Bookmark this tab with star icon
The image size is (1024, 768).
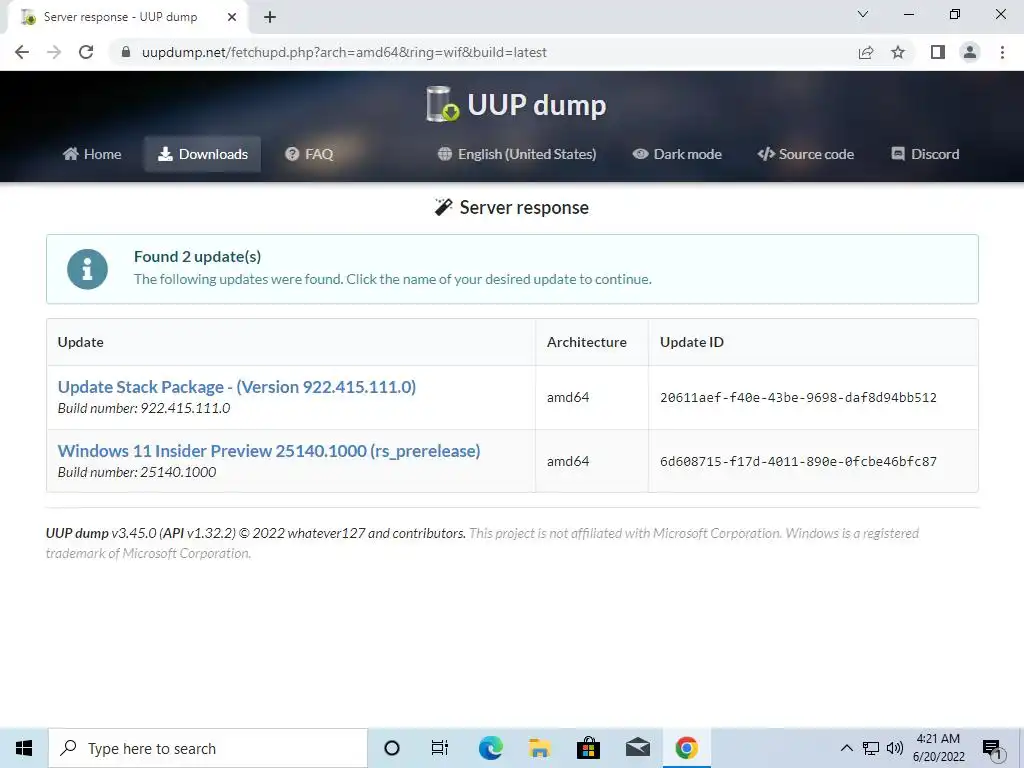click(898, 52)
